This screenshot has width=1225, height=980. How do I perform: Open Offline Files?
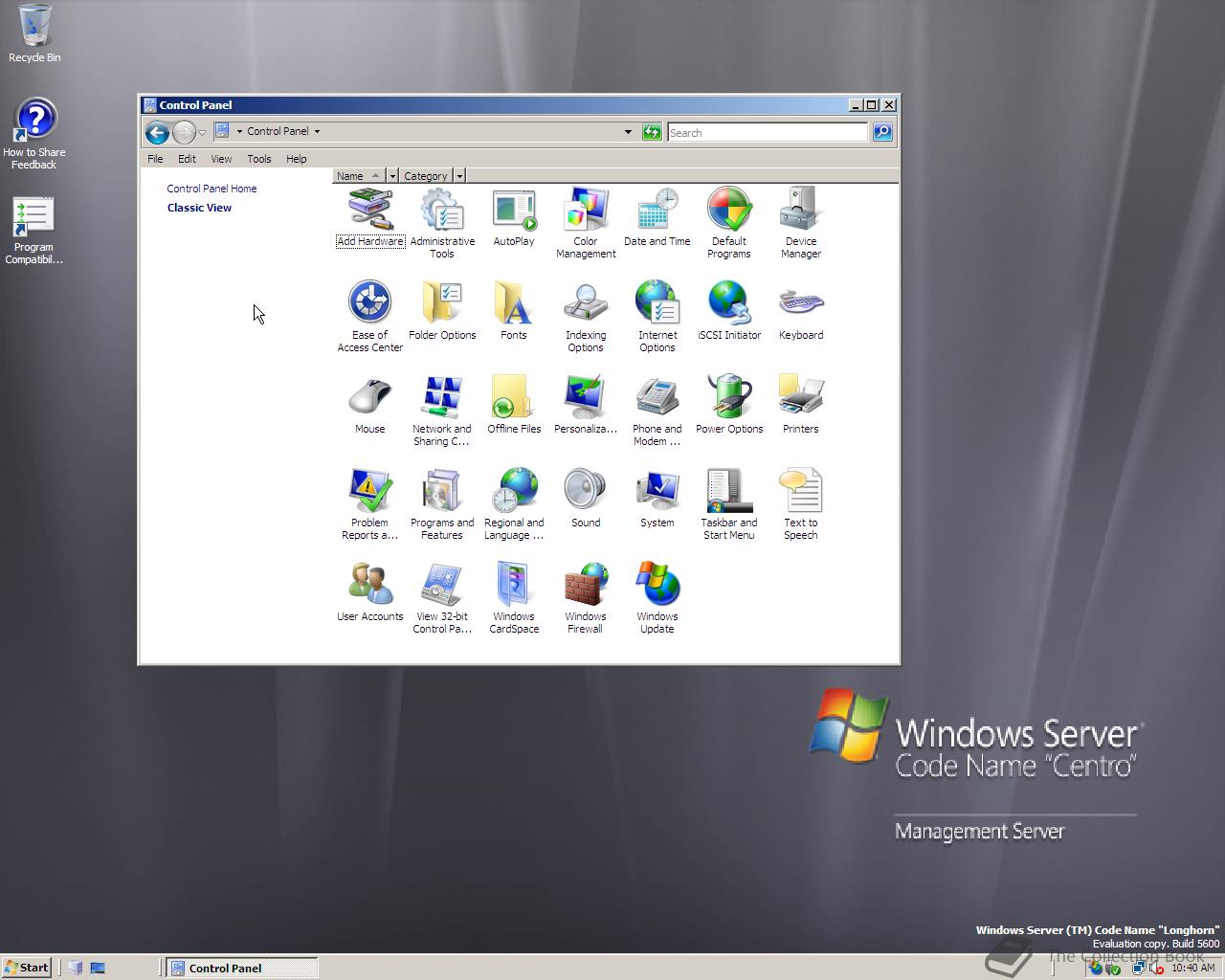(x=514, y=406)
